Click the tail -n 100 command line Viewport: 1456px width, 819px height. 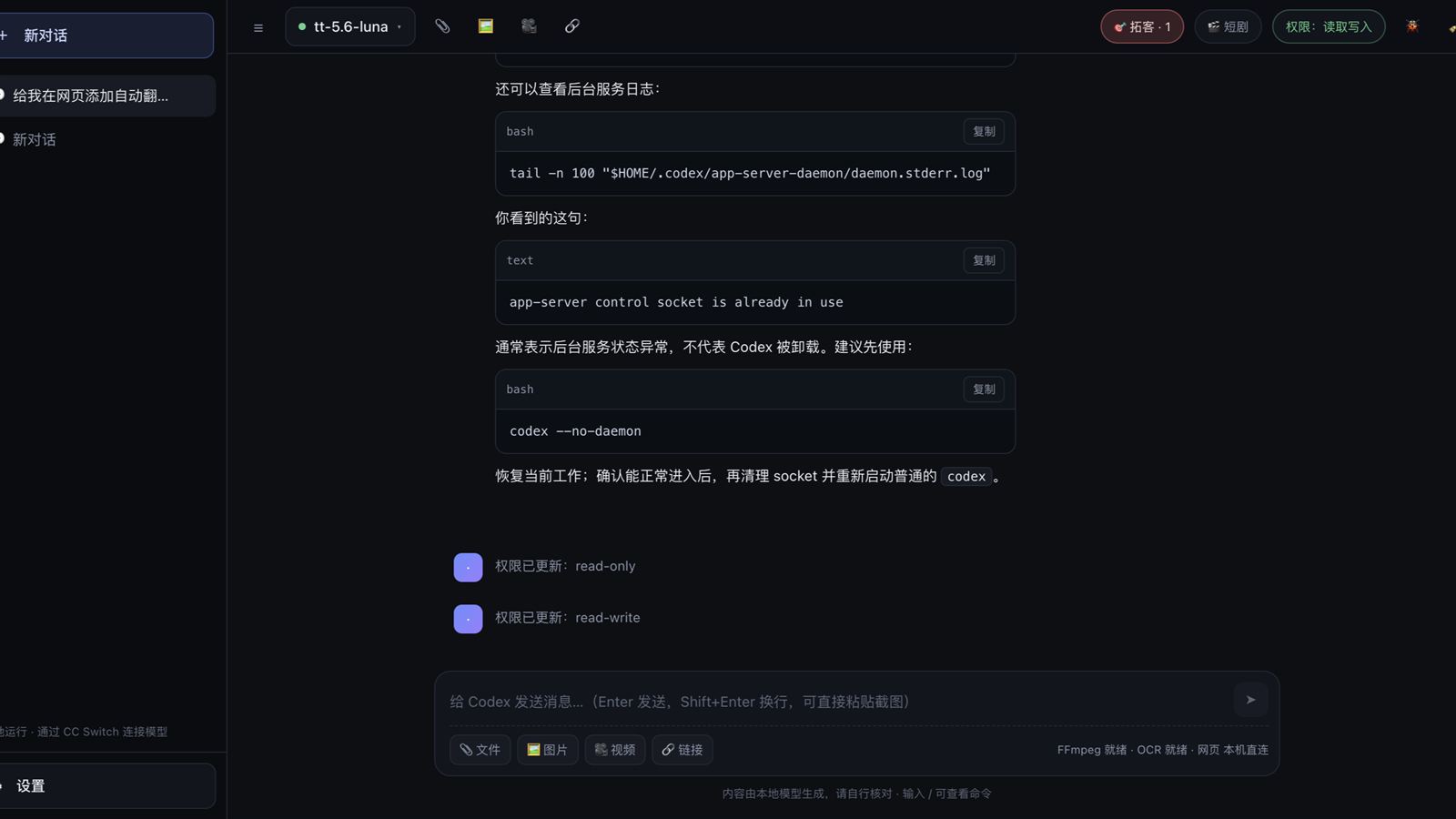[x=750, y=173]
